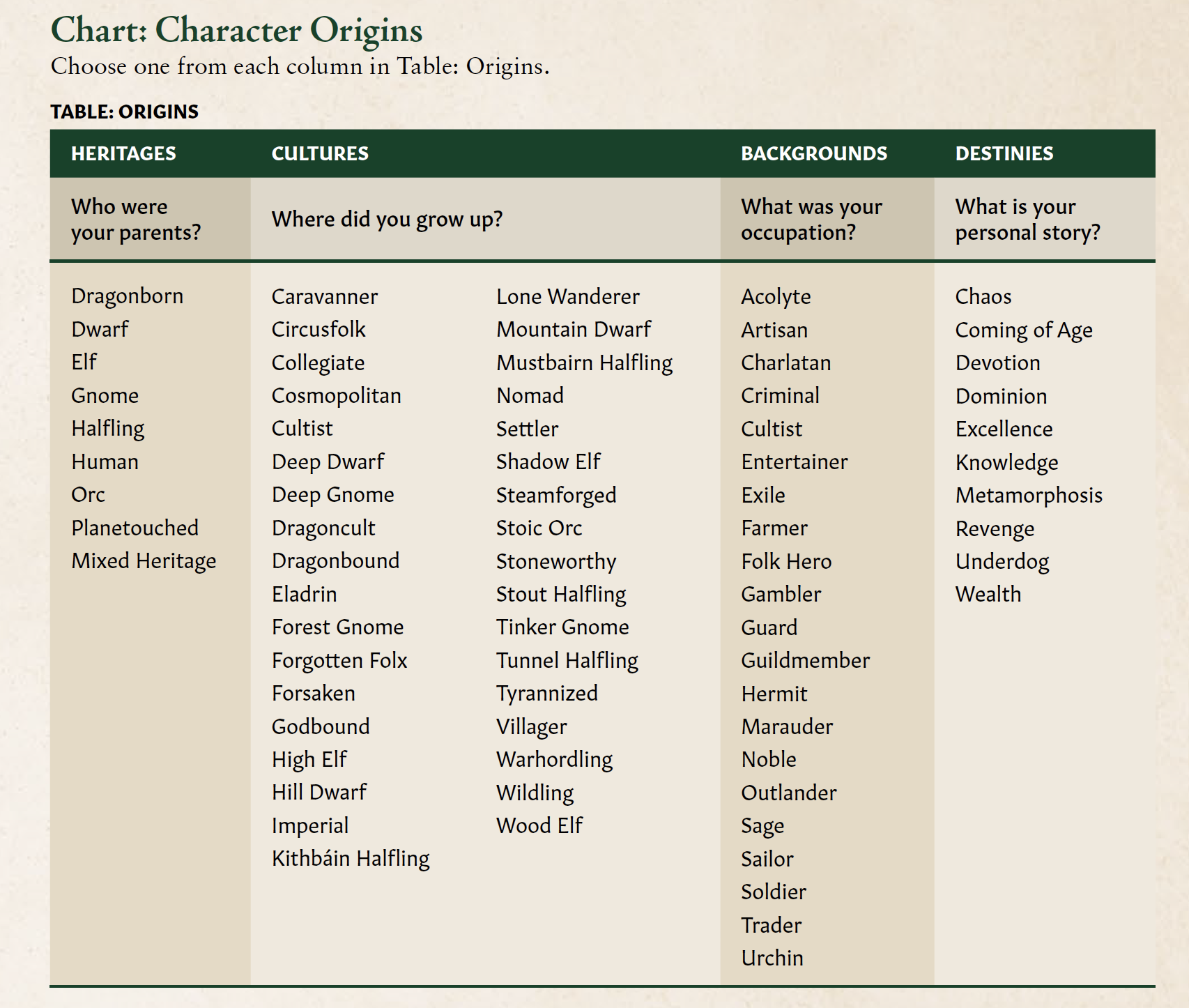Screen dimensions: 1189x1008
Task: Click the Acolyte background
Action: pos(776,296)
